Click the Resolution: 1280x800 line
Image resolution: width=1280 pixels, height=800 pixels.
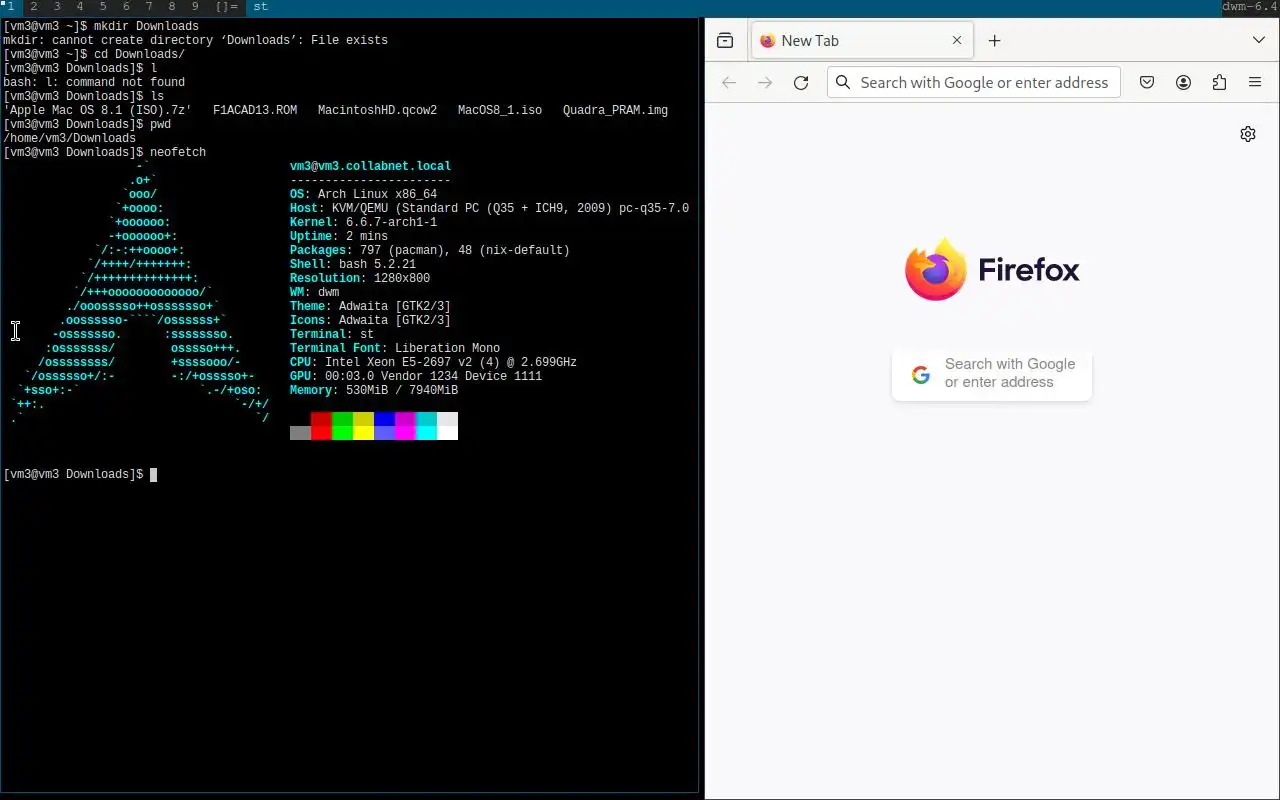(360, 279)
